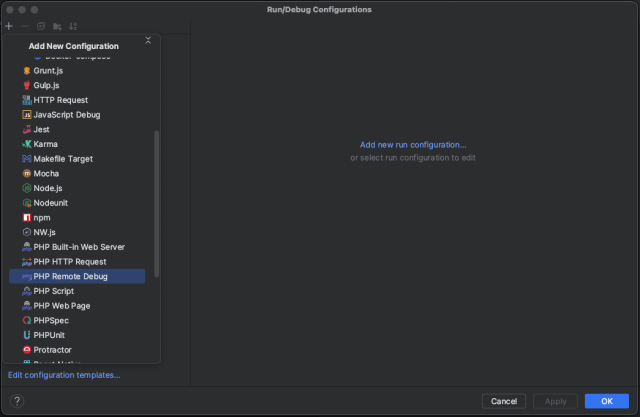Viewport: 640px width, 417px height.
Task: Click the JavaScript Debug icon
Action: point(27,115)
